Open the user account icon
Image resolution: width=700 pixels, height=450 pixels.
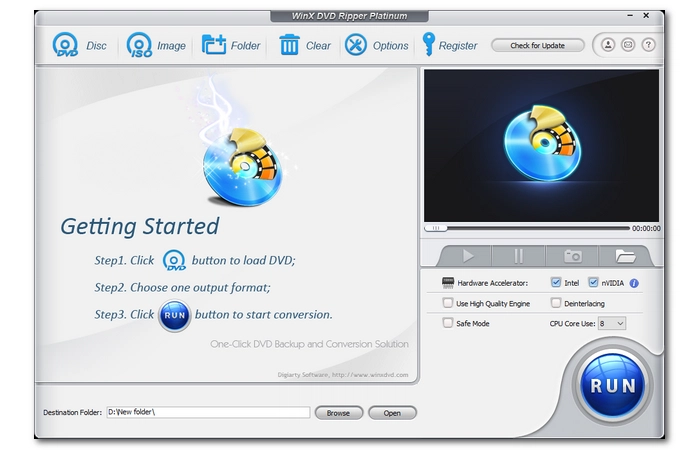[x=608, y=45]
